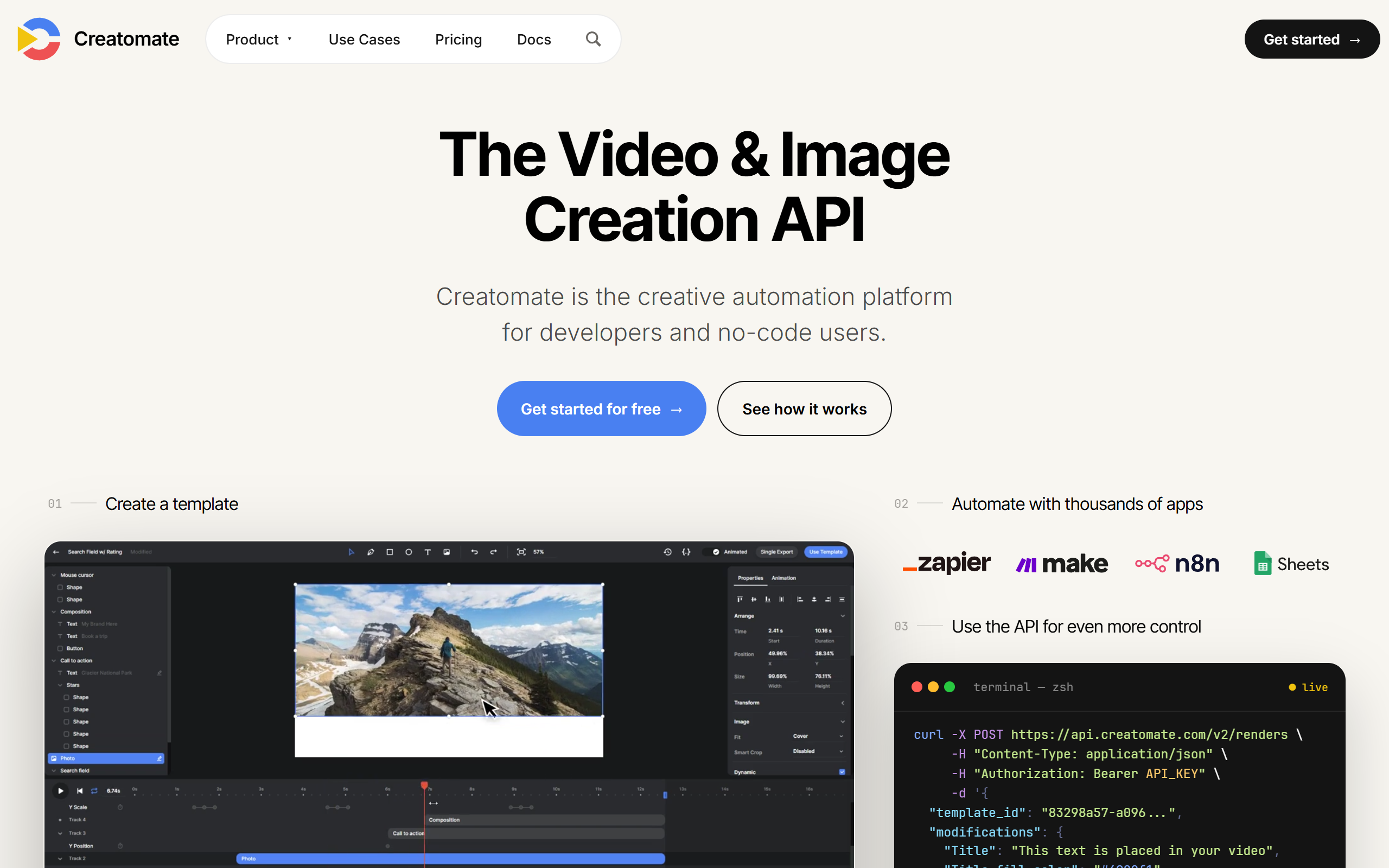The height and width of the screenshot is (868, 1389).
Task: Expand the Transform section
Action: 843,703
